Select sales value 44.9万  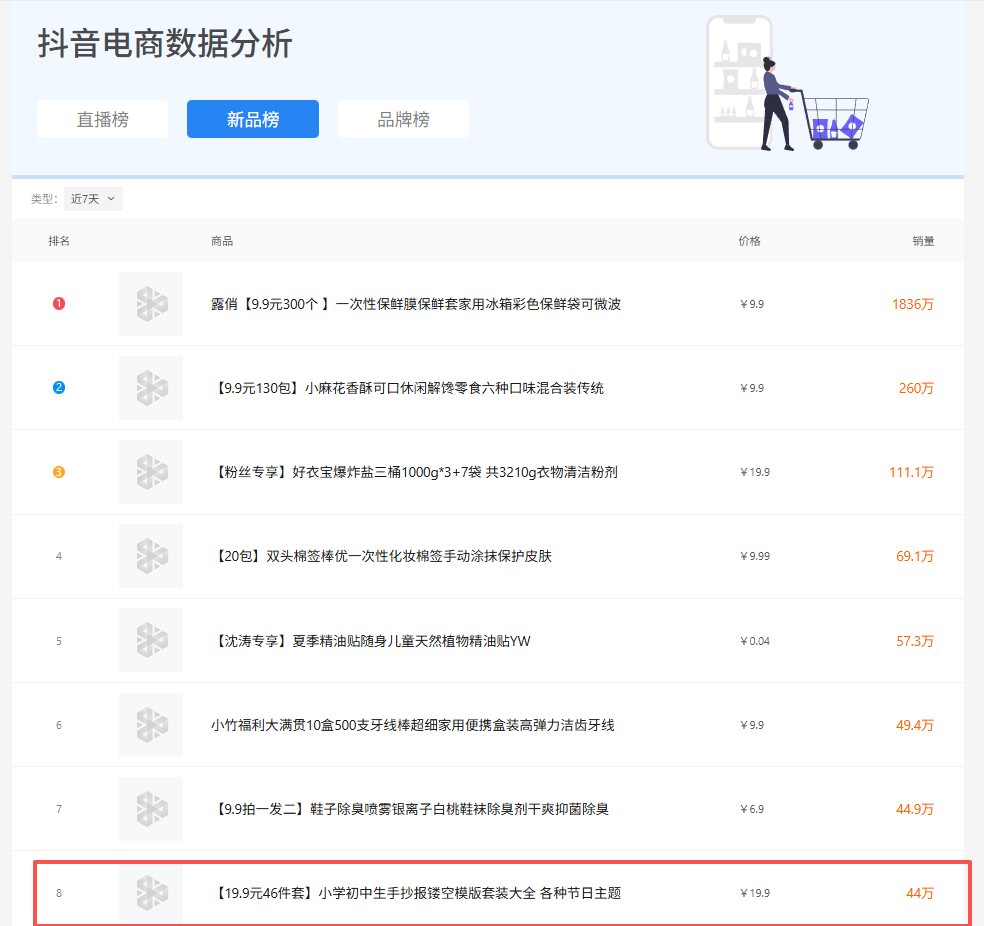[x=915, y=809]
